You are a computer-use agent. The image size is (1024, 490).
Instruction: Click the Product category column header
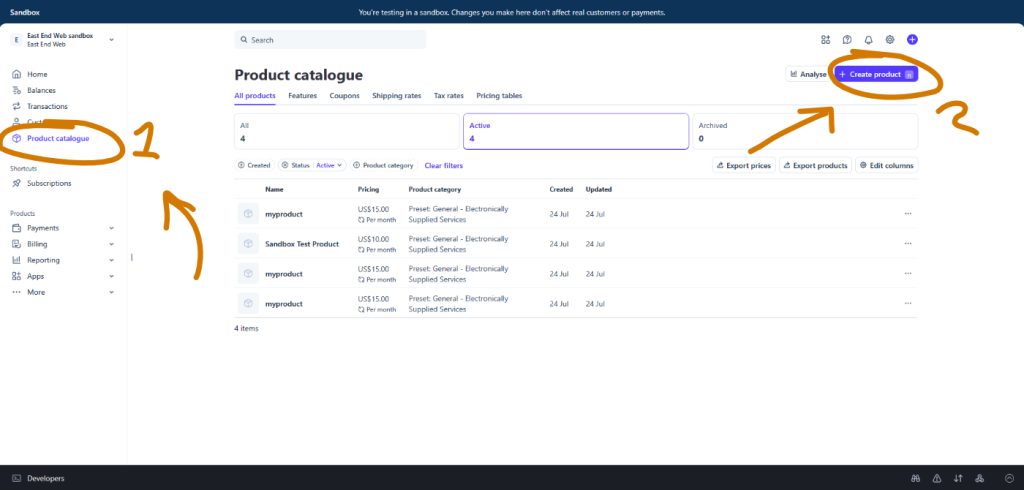pyautogui.click(x=434, y=189)
